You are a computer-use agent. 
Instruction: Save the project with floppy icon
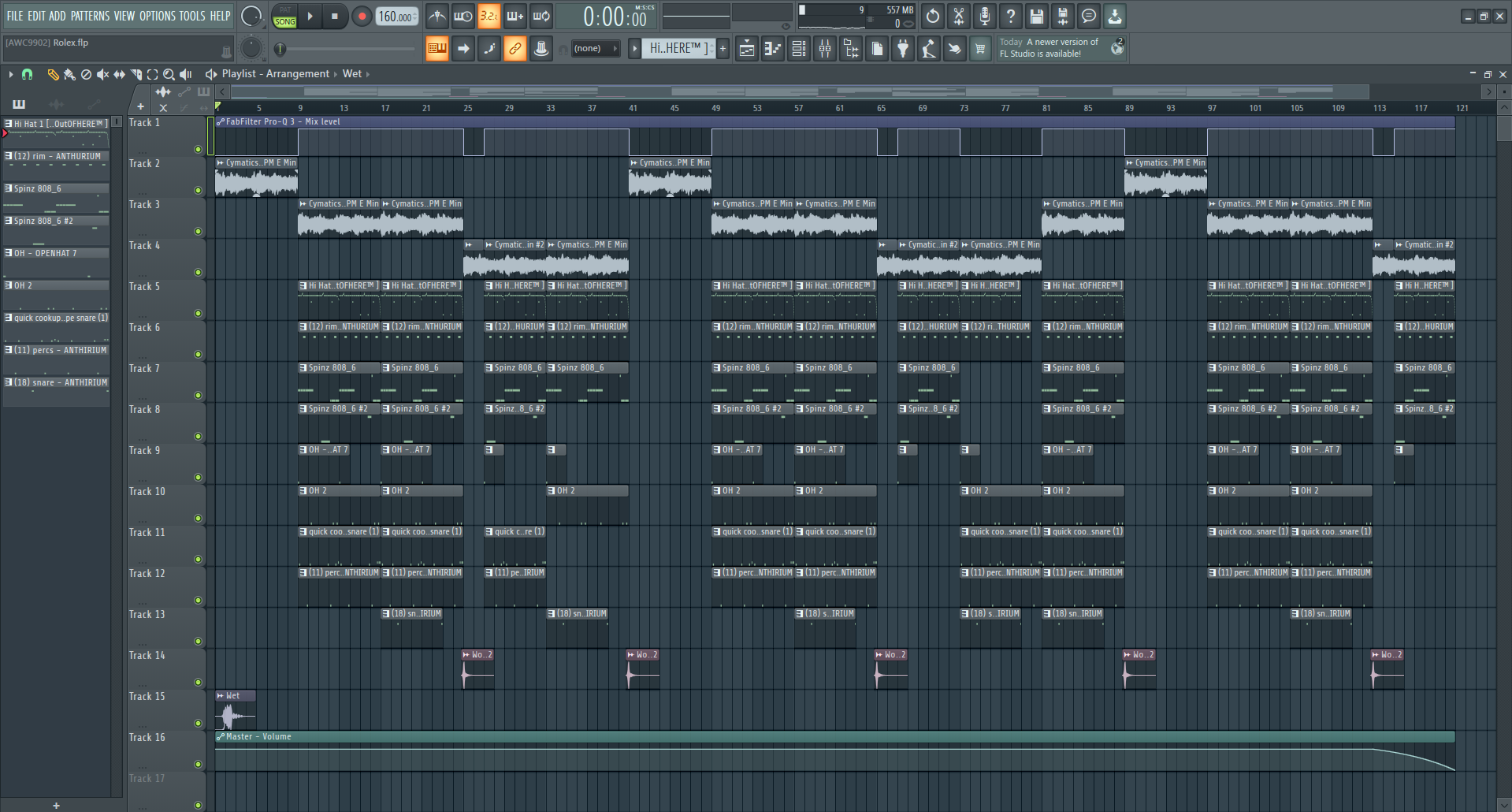[x=1037, y=16]
